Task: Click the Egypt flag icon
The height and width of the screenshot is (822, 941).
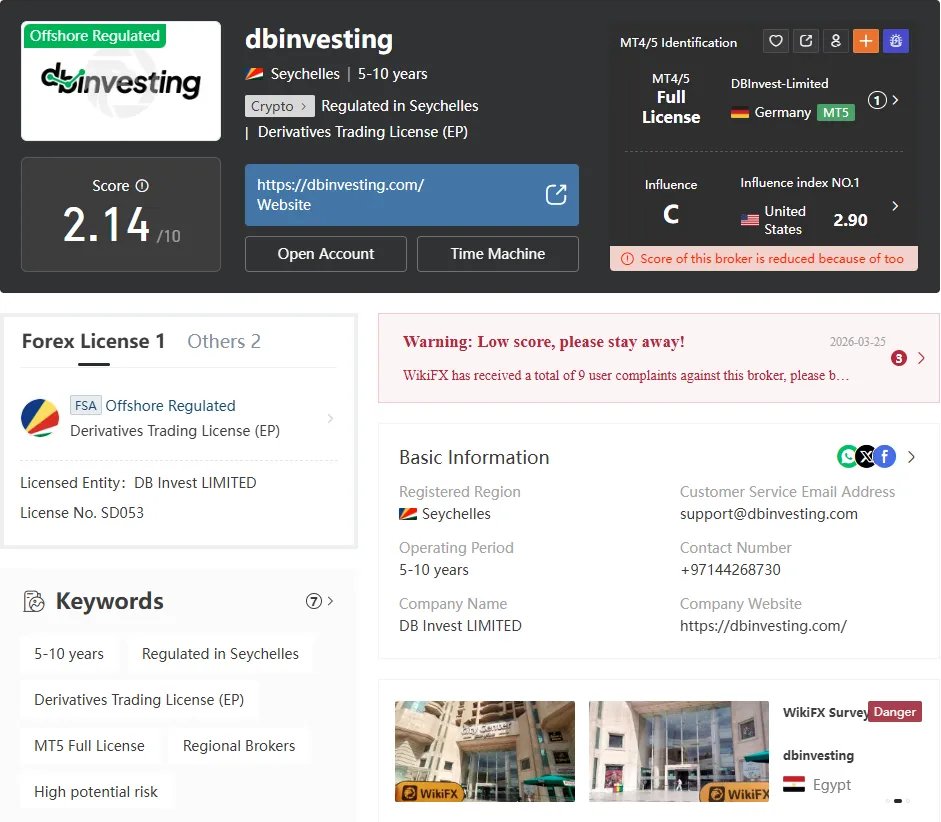Action: click(x=793, y=784)
